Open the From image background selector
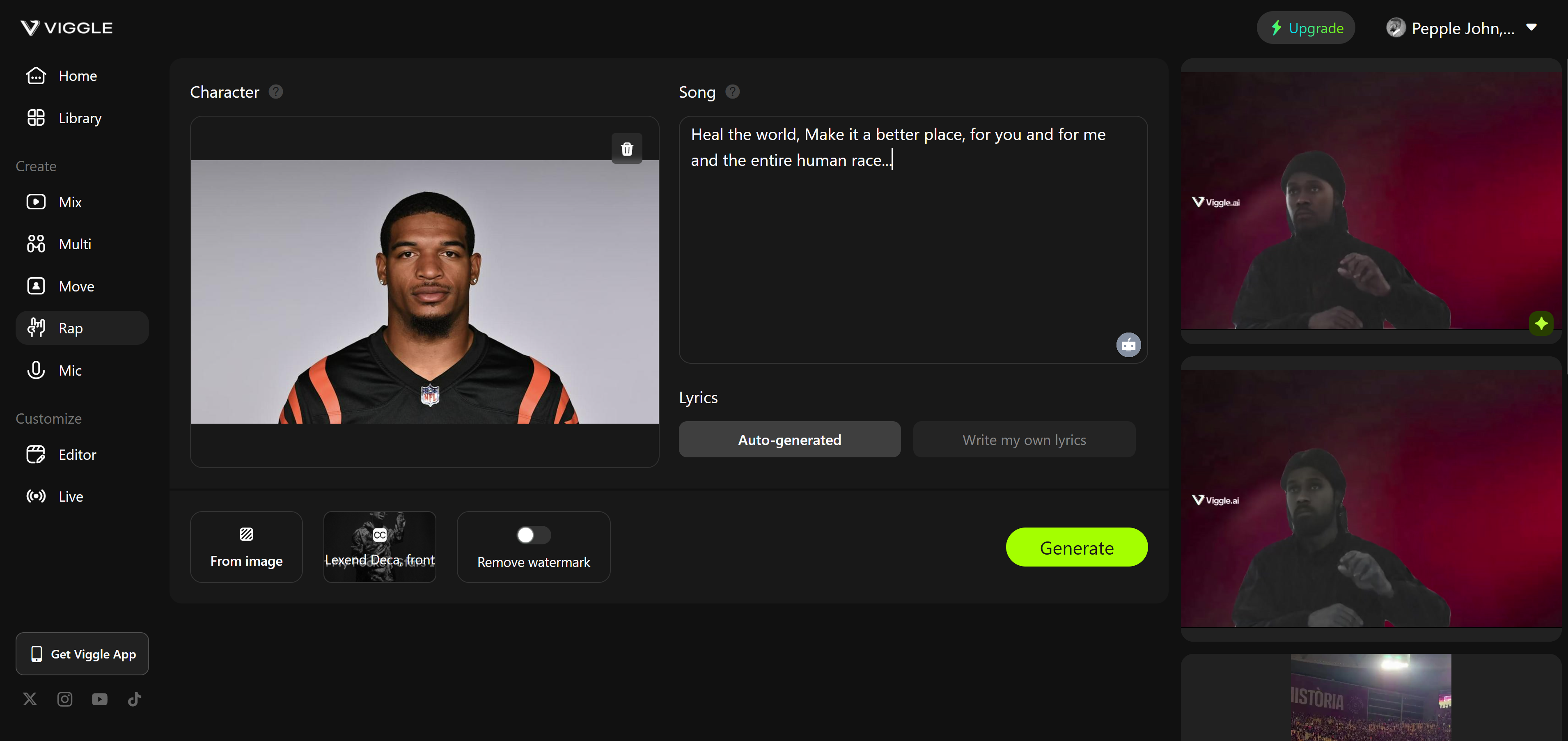The image size is (1568, 741). 246,547
